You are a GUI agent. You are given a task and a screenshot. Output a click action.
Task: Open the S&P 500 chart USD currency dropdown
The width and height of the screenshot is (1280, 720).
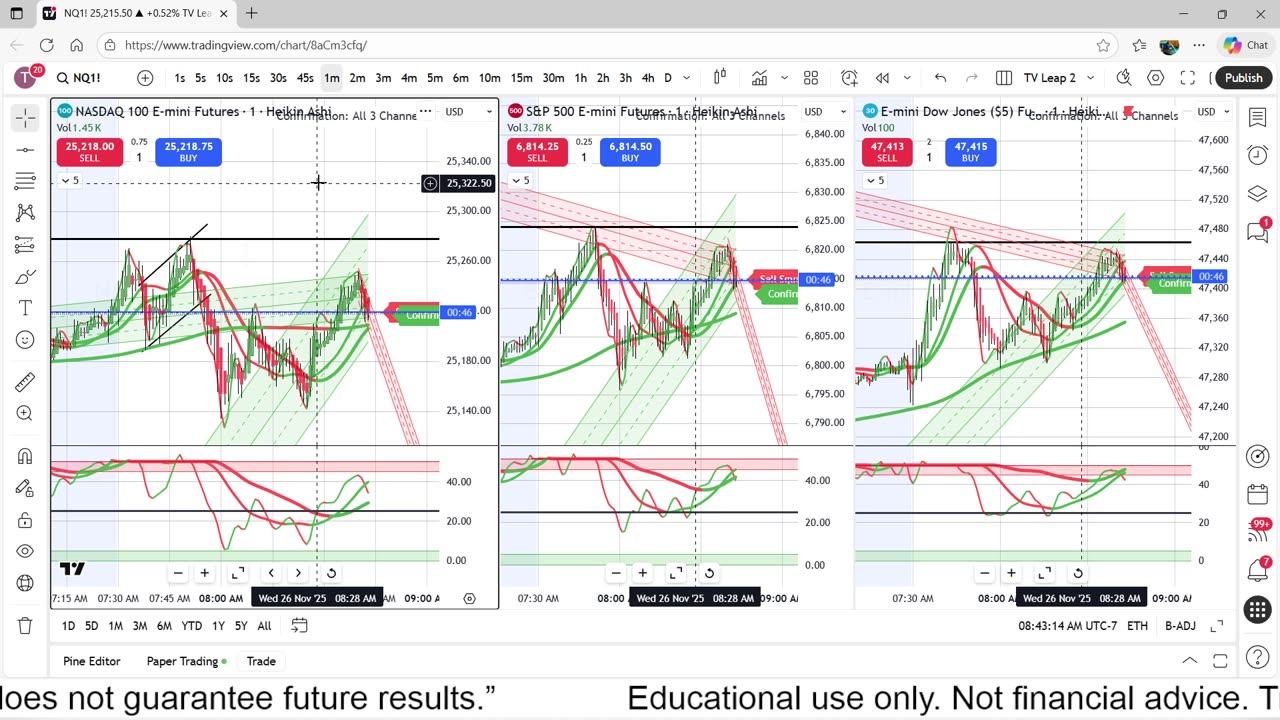click(826, 112)
